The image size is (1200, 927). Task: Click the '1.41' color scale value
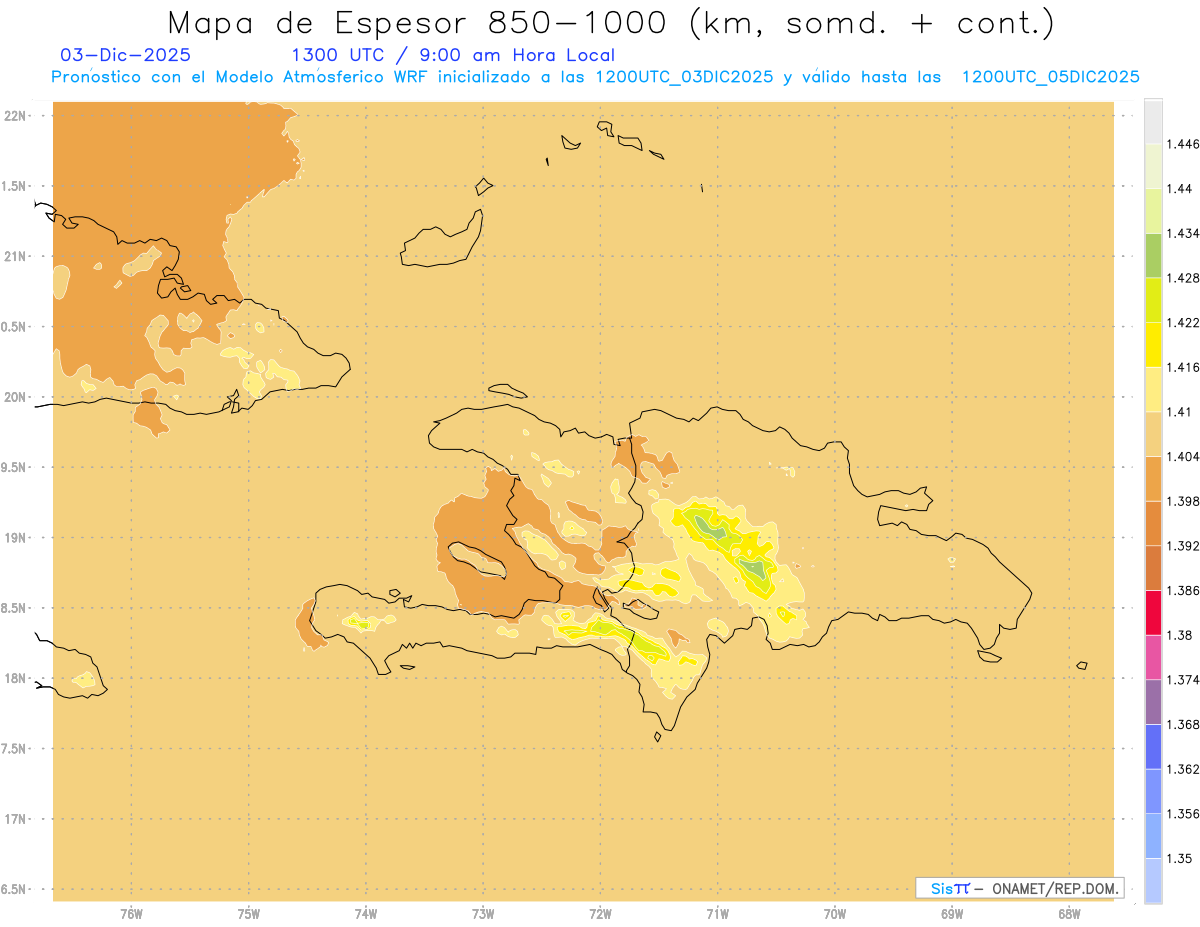click(1179, 412)
